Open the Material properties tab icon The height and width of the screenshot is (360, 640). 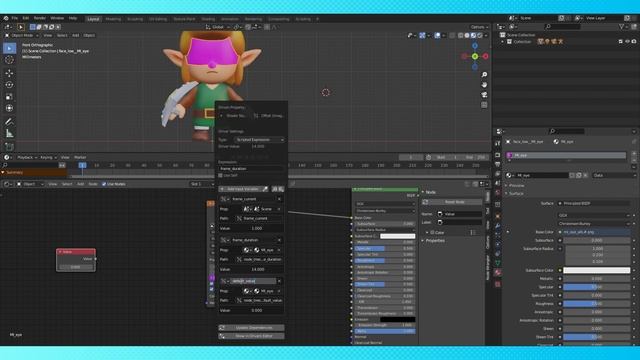point(498,272)
